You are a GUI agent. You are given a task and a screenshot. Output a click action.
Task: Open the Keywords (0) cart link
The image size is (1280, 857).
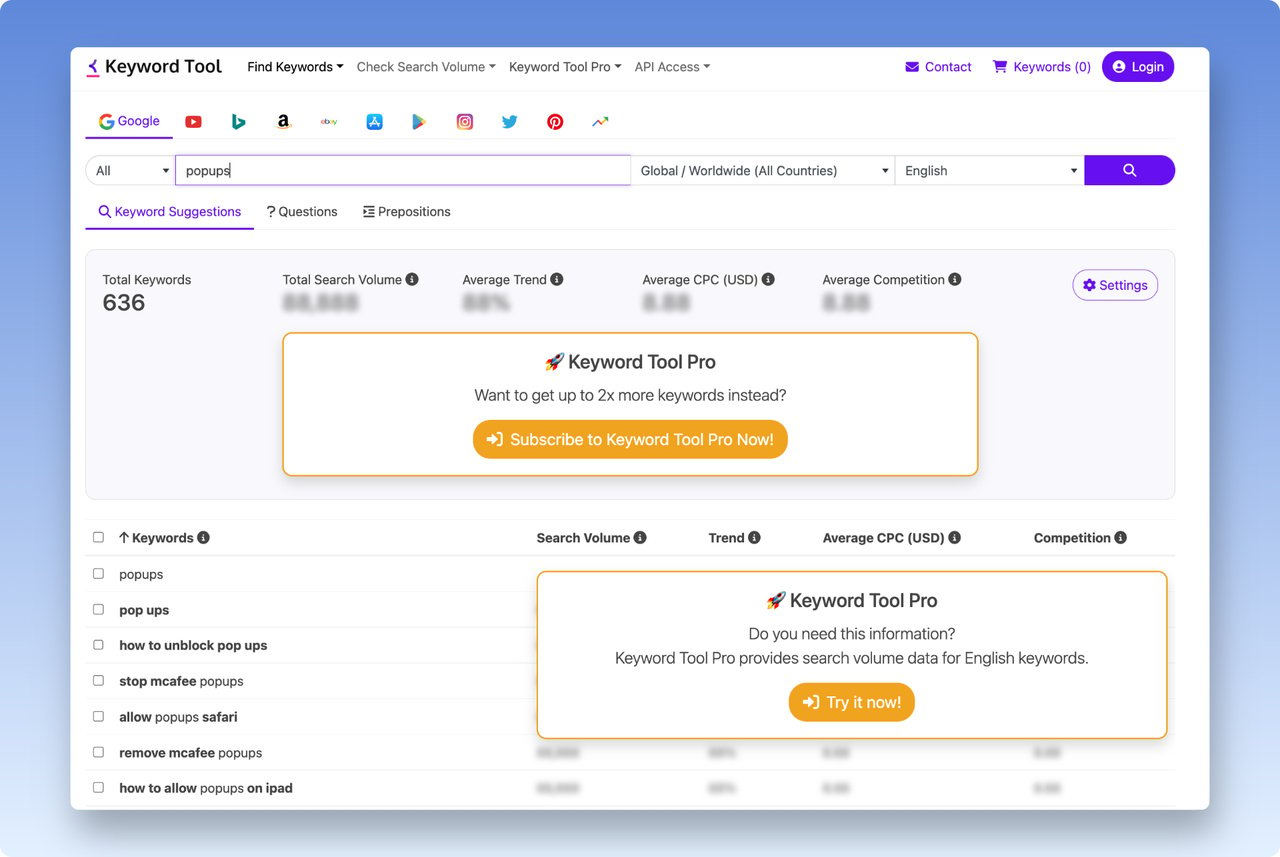click(x=1041, y=67)
